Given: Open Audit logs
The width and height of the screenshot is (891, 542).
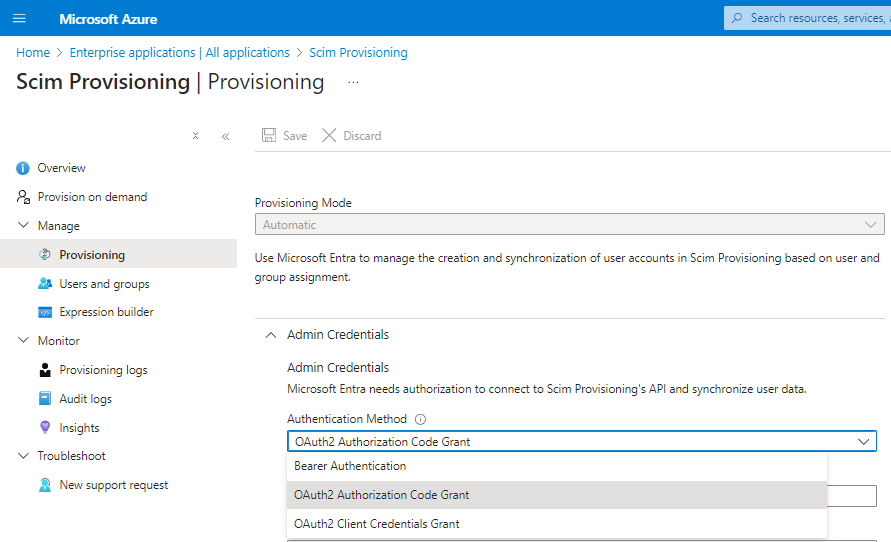Looking at the screenshot, I should [x=86, y=399].
